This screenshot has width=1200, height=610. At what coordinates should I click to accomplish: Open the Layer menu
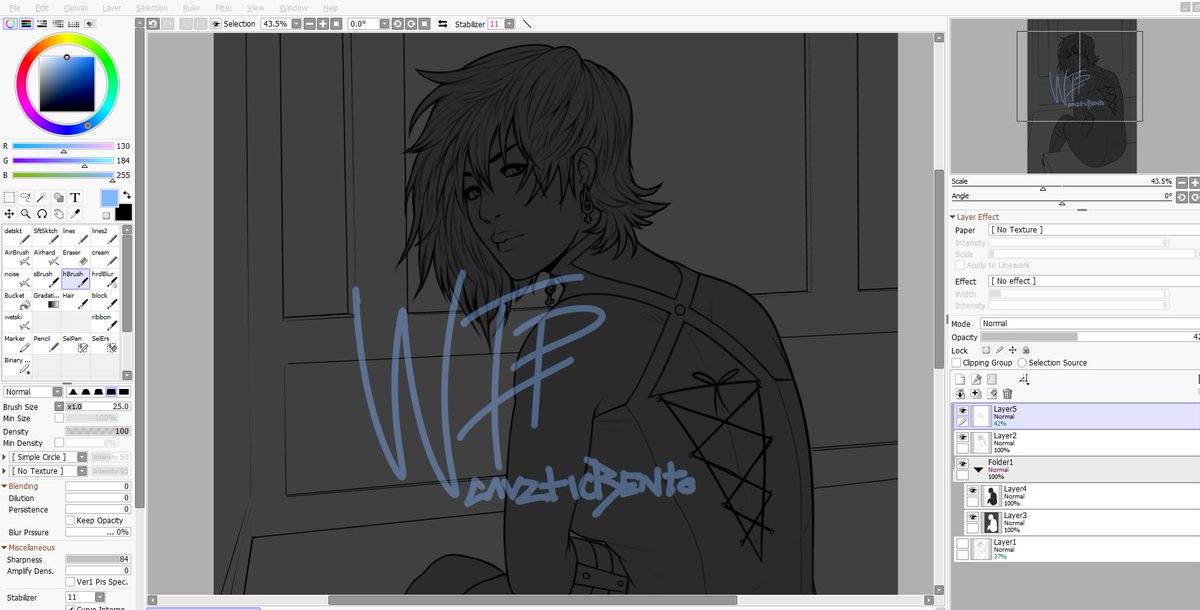click(x=112, y=8)
